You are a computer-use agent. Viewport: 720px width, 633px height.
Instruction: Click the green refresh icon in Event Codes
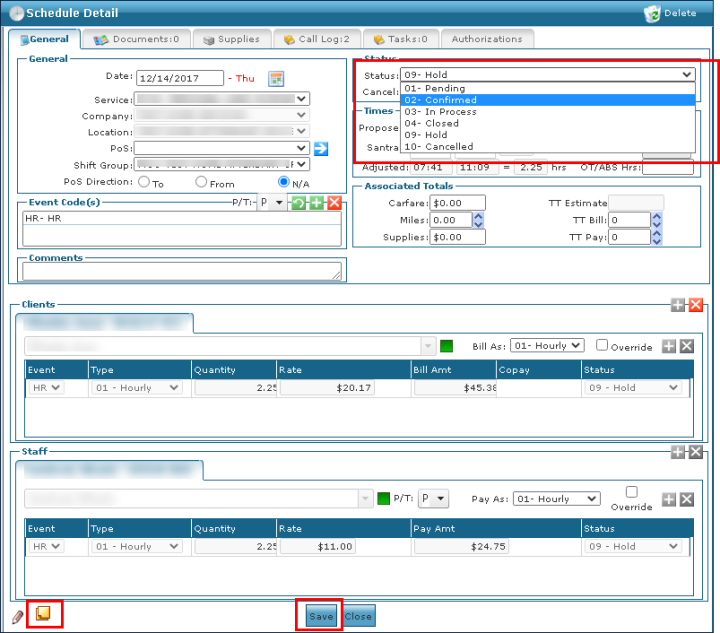pyautogui.click(x=298, y=203)
